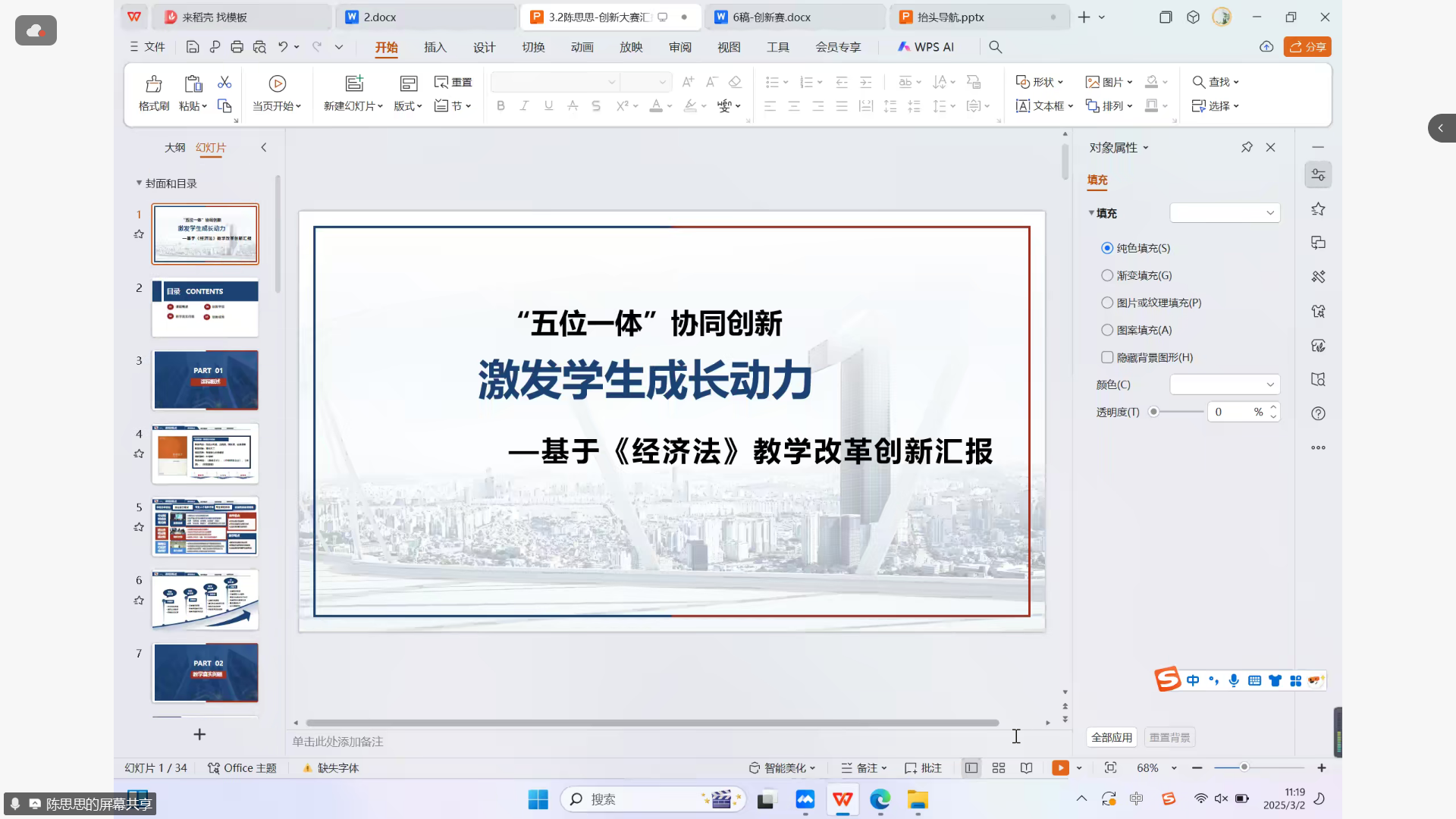Start slideshow with the orange play icon
Image resolution: width=1456 pixels, height=819 pixels.
[1059, 767]
